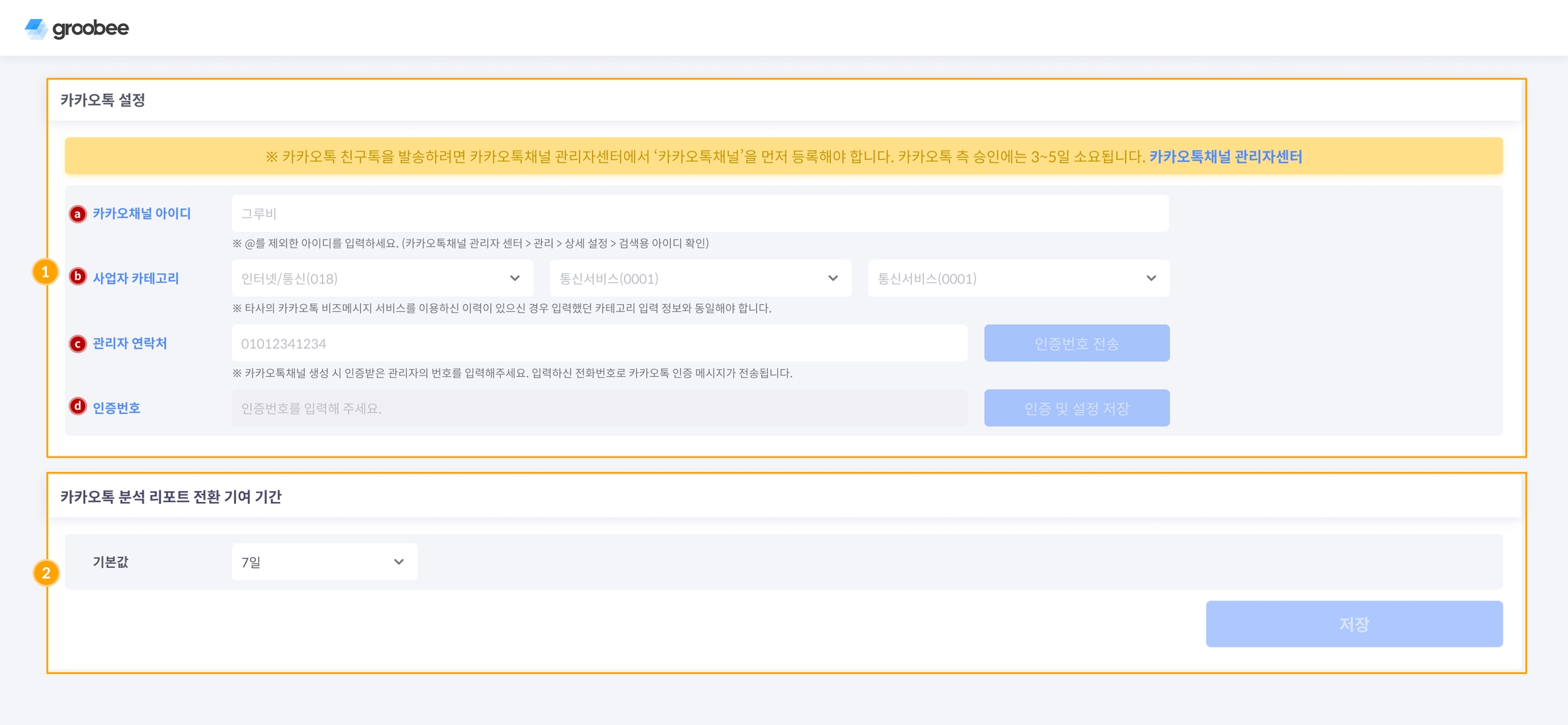
Task: Click the 인증번호 input field
Action: [599, 408]
